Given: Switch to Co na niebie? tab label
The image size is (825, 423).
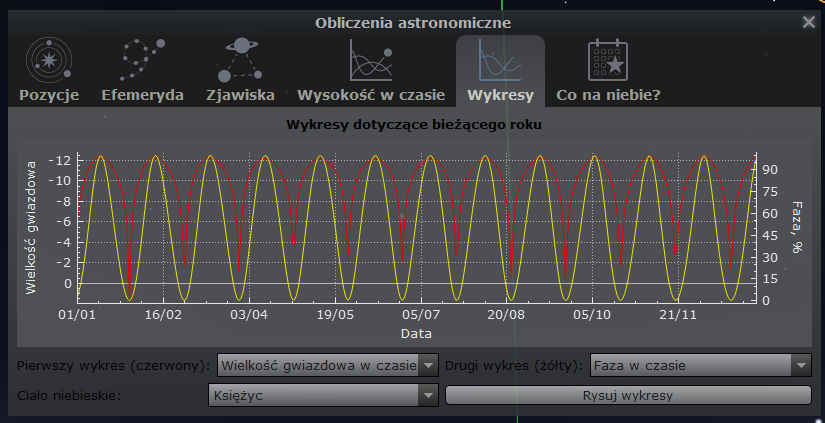Looking at the screenshot, I should [608, 96].
